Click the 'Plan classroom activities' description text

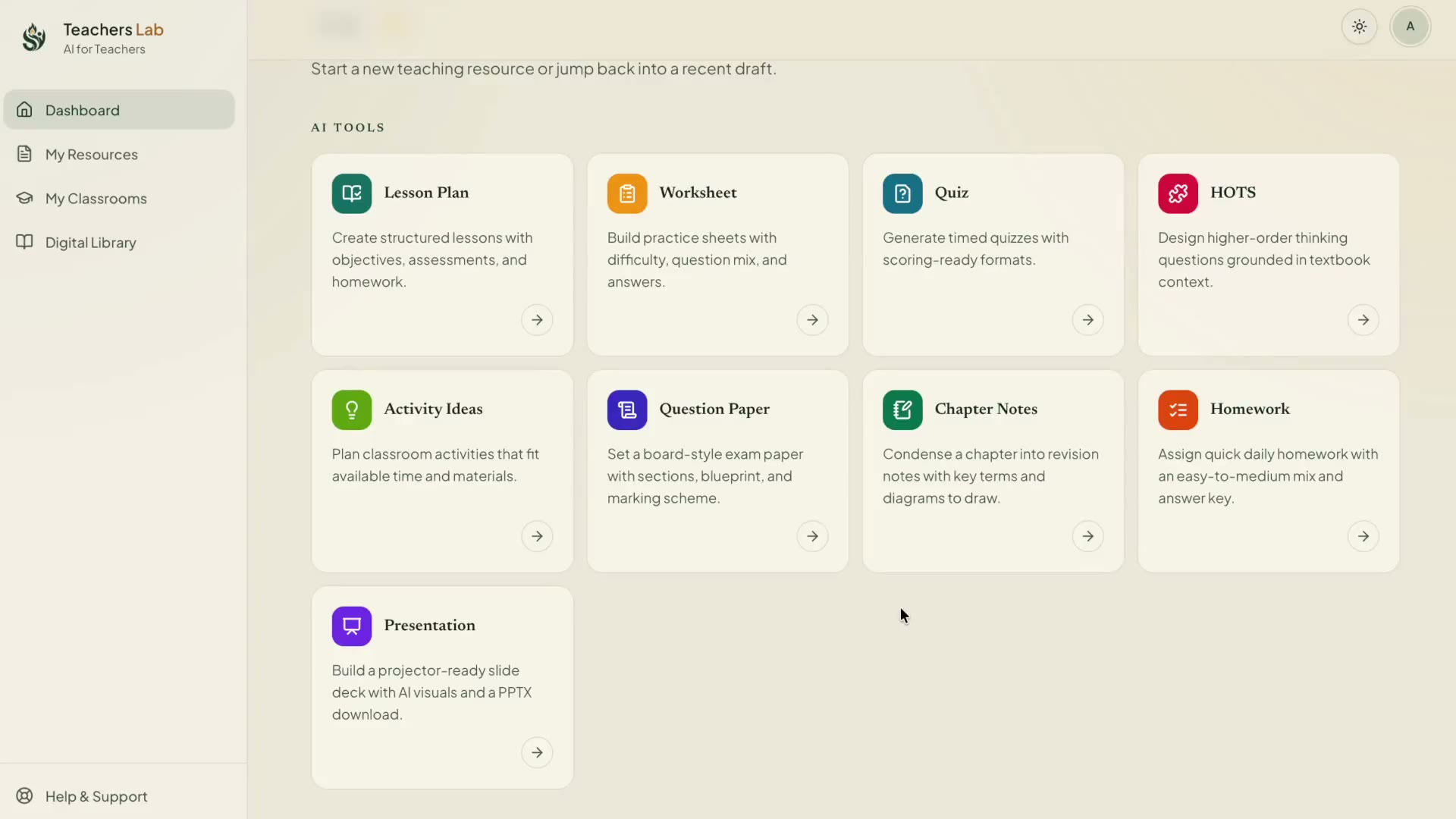click(x=435, y=465)
